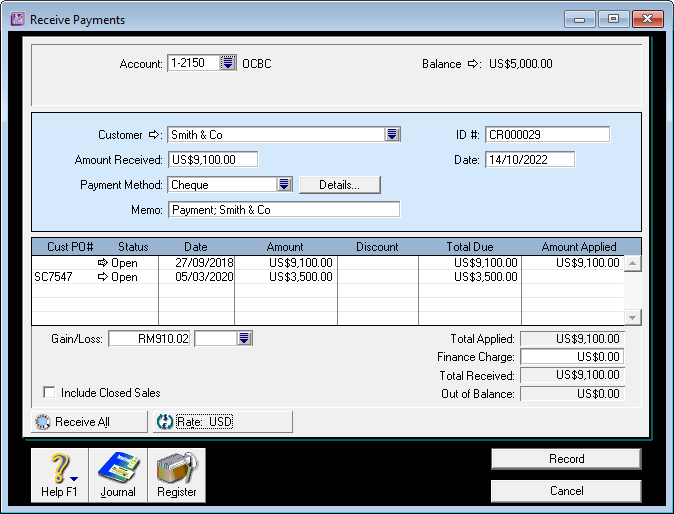Click Customer zoom arrow beside label
Viewport: 674px width, 514px height.
click(x=155, y=135)
